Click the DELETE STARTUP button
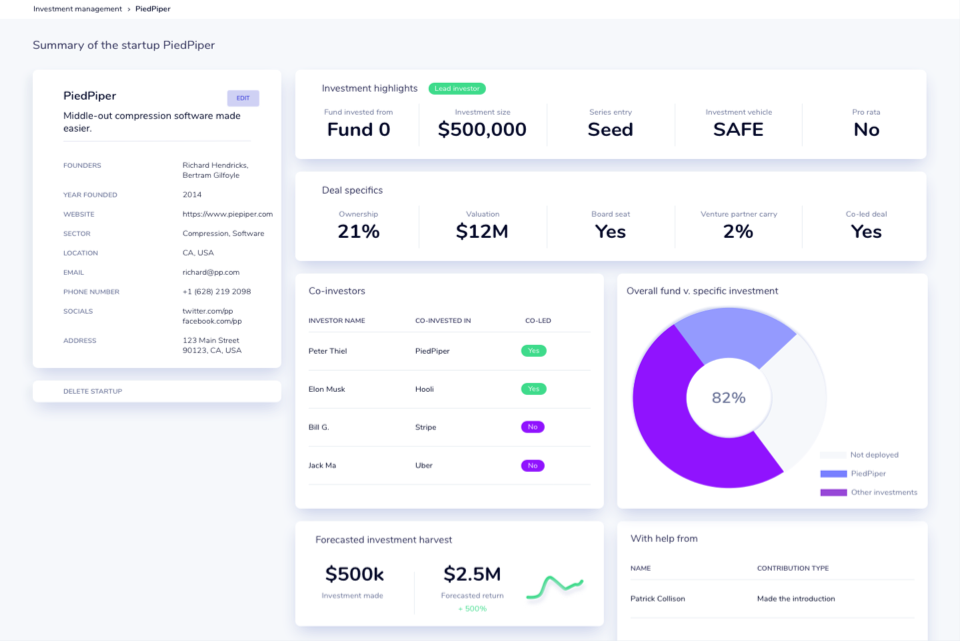Viewport: 960px width, 641px height. tap(92, 391)
